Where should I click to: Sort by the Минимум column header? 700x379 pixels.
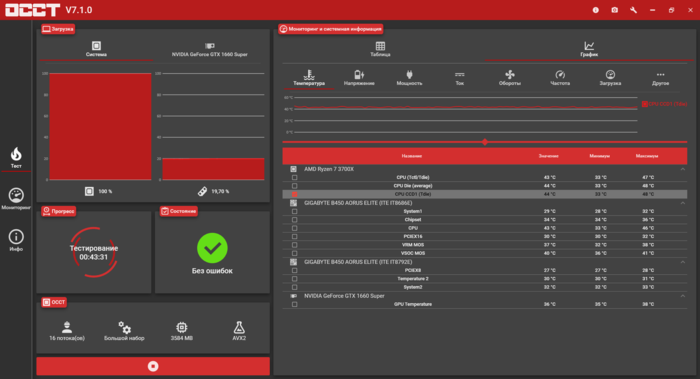pos(600,156)
